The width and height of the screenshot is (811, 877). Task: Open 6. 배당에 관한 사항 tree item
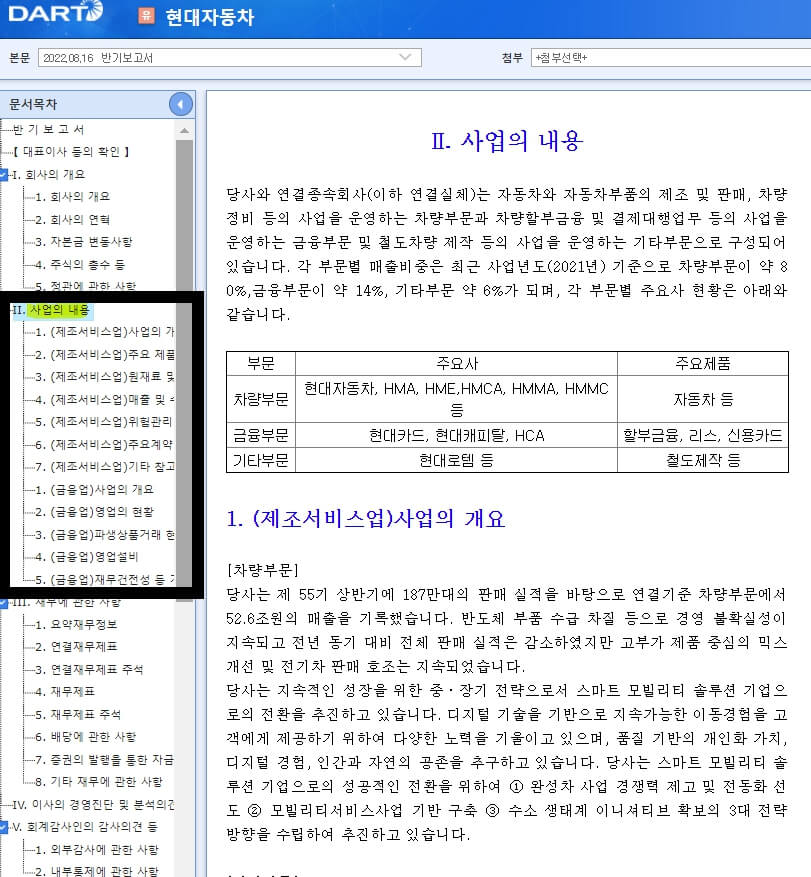[86, 737]
